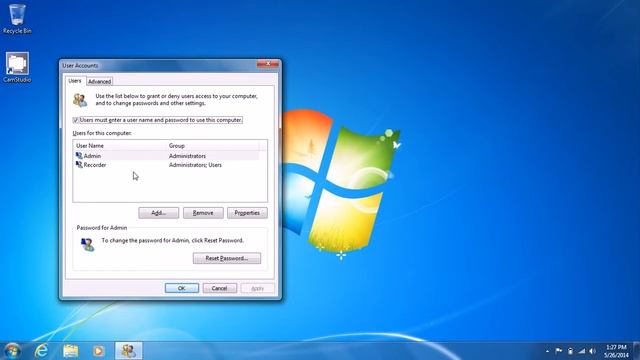Viewport: 640px width, 360px height.
Task: Click the Show desktop strip
Action: [x=636, y=351]
